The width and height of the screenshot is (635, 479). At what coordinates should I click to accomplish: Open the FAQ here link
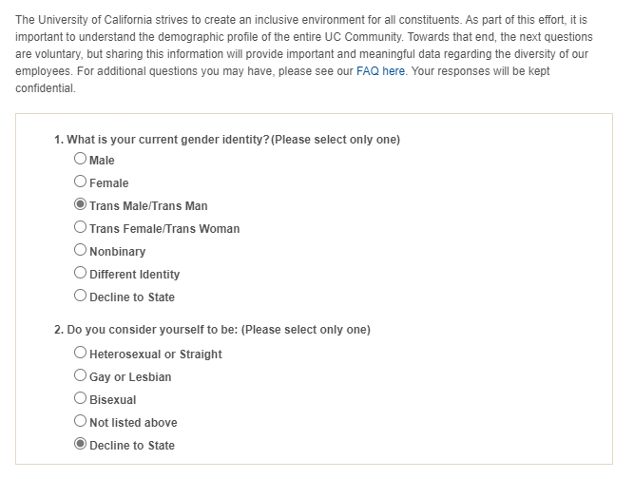[x=380, y=71]
